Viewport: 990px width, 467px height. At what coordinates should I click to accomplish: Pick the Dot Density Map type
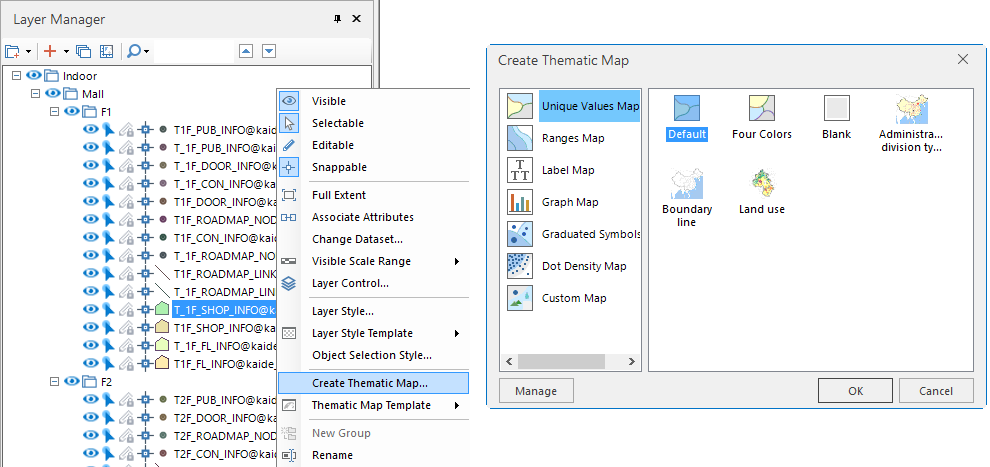[x=583, y=266]
